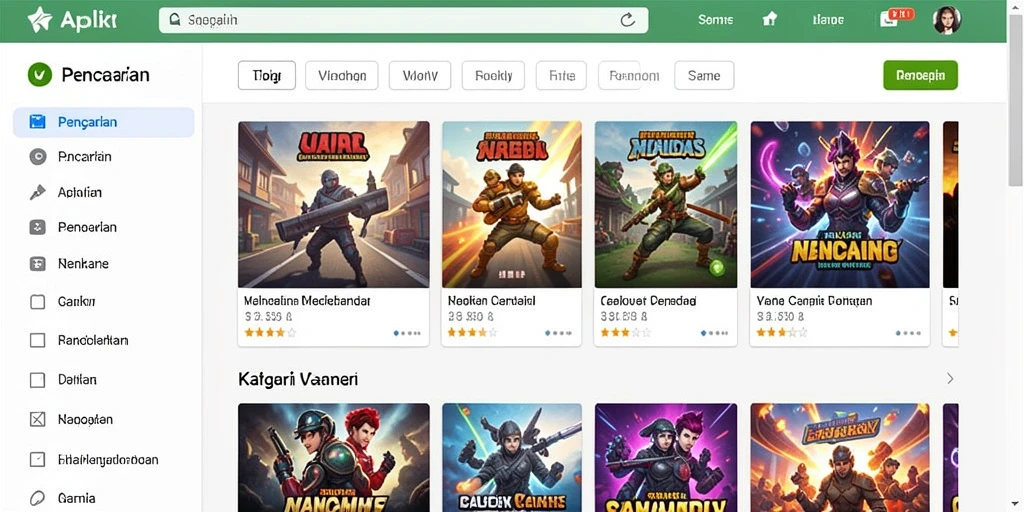1024x512 pixels.
Task: Open the Some link in top bar
Action: 715,20
